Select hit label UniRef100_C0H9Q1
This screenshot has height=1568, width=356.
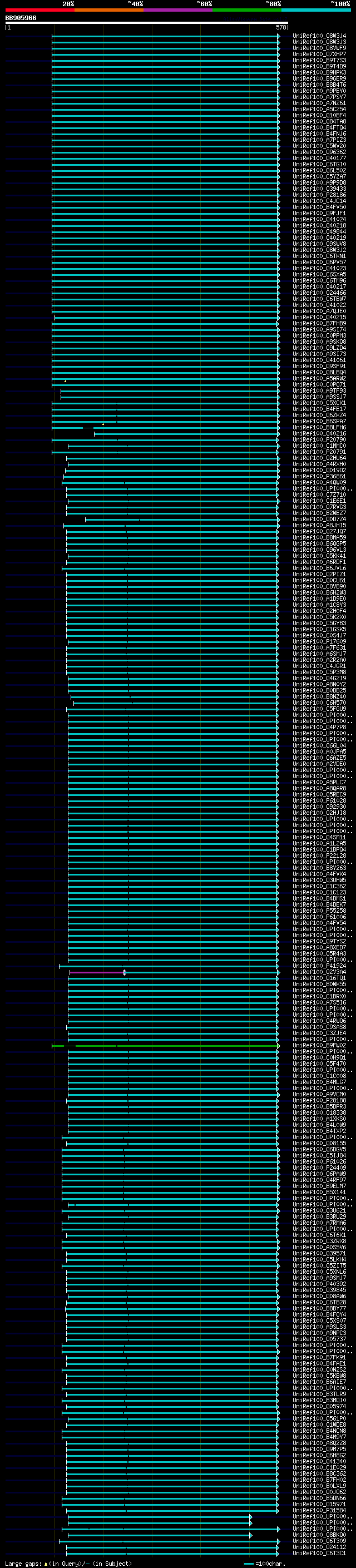[x=319, y=1057]
